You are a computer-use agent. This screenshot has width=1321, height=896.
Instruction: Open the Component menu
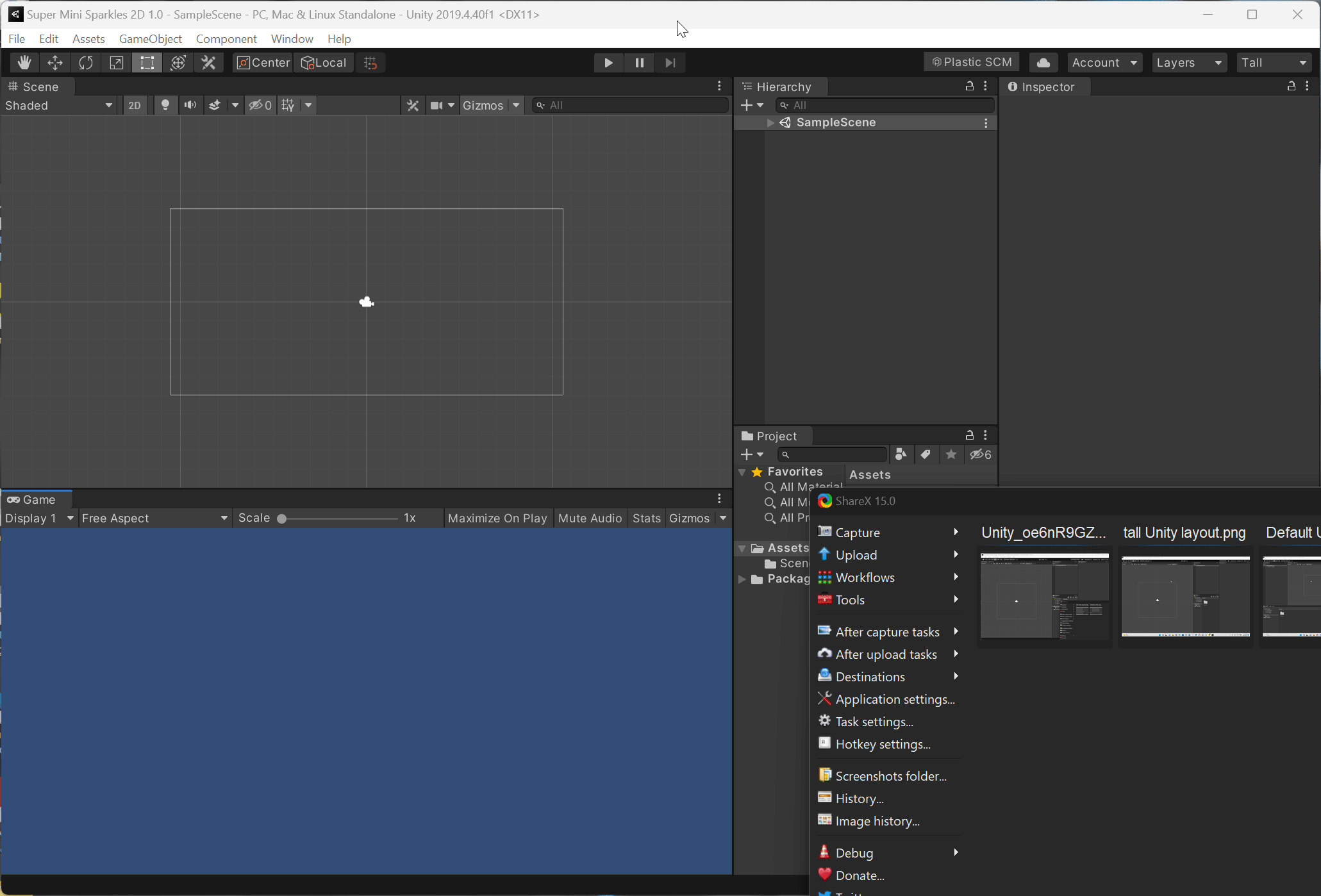[x=226, y=38]
